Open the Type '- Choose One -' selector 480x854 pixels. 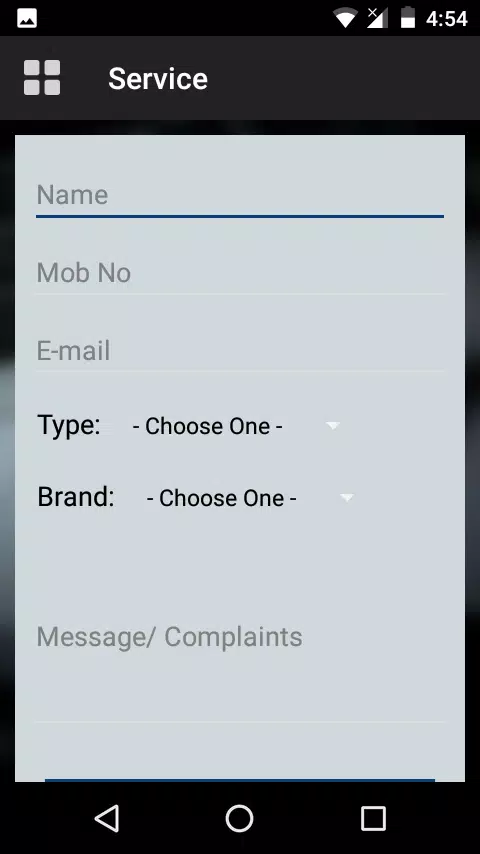tap(236, 426)
